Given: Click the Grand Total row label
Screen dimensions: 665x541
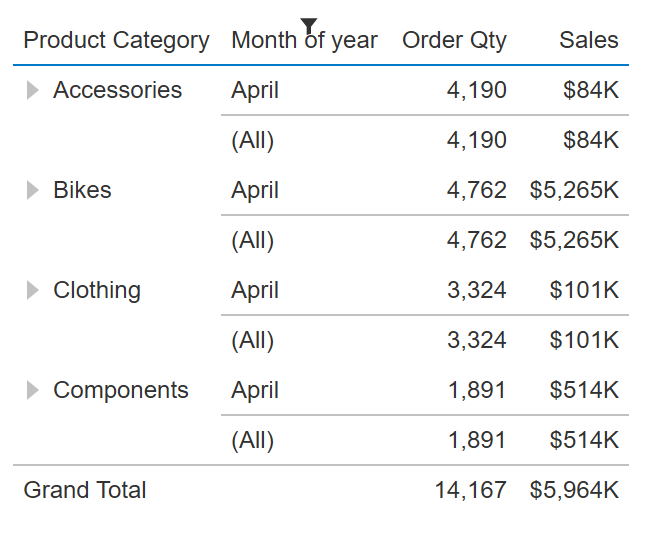Looking at the screenshot, I should pos(85,490).
